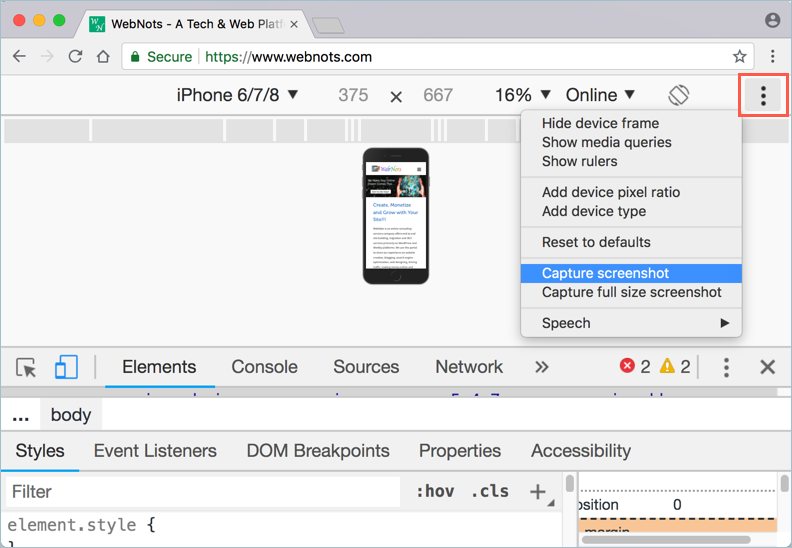The height and width of the screenshot is (548, 792).
Task: Close the DevTools panel
Action: point(767,367)
